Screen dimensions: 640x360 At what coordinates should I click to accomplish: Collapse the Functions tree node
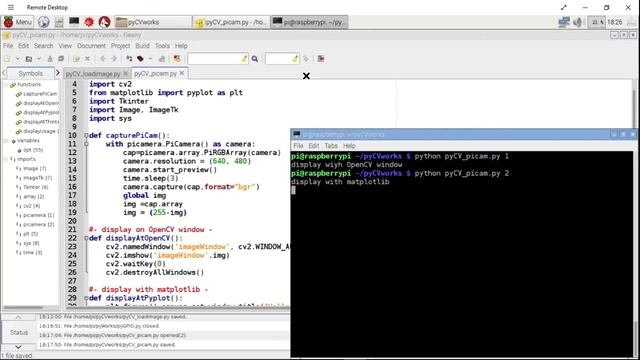click(x=6, y=84)
